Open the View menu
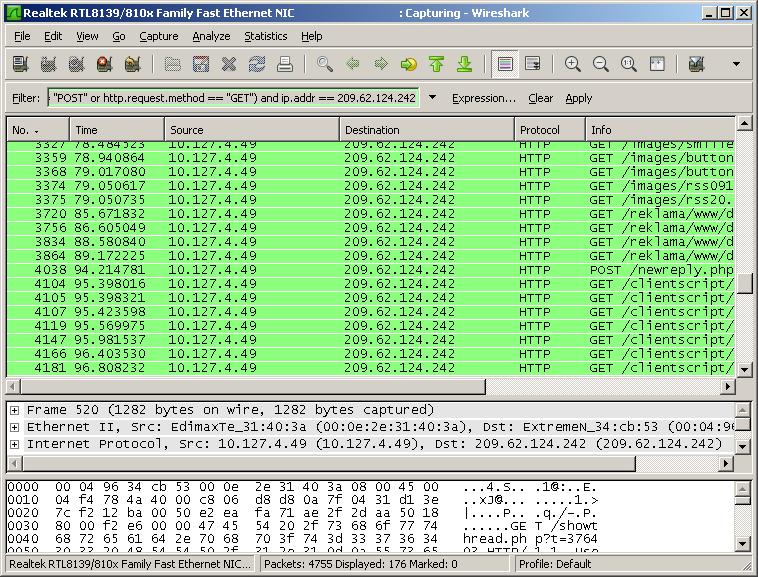 [x=87, y=36]
